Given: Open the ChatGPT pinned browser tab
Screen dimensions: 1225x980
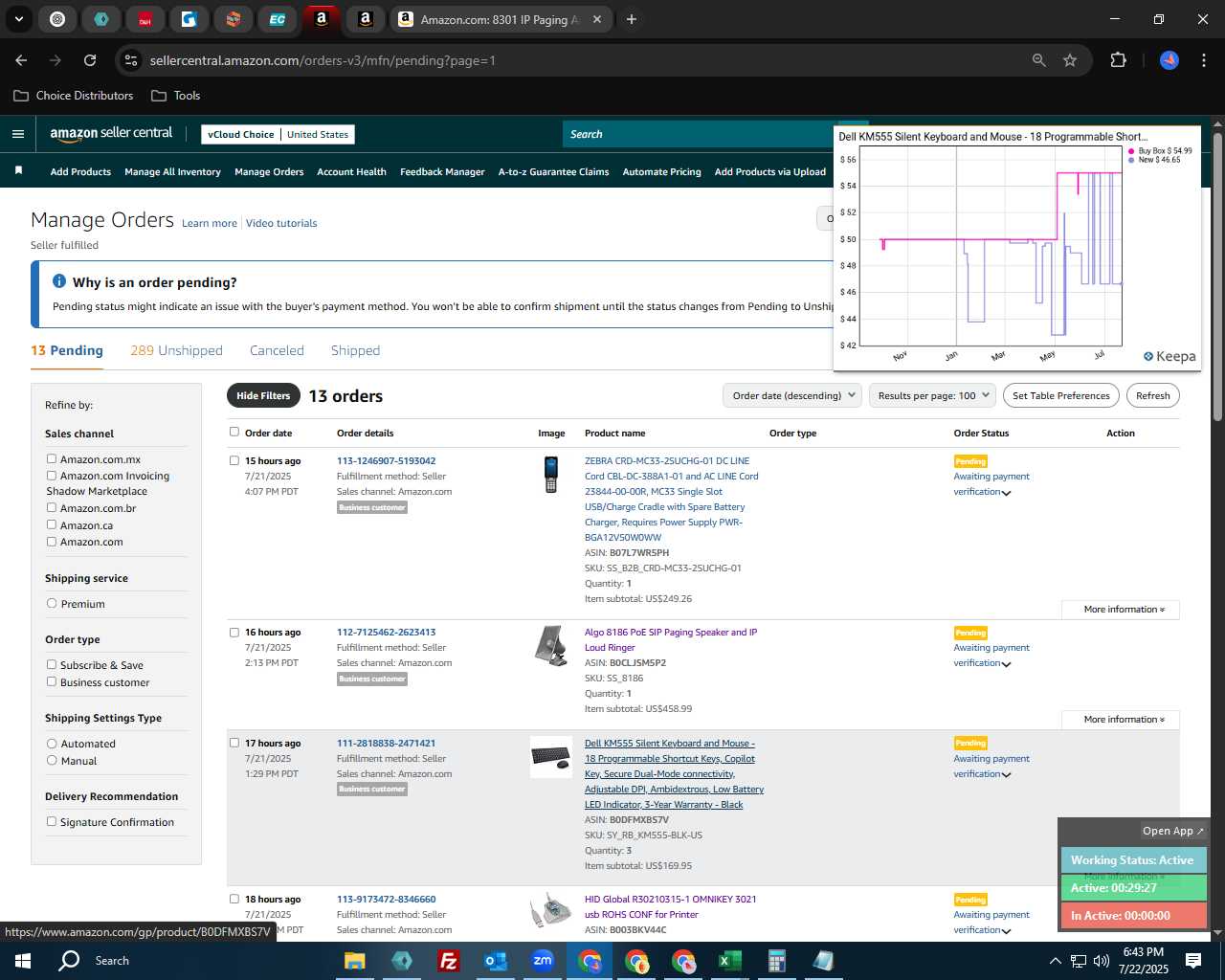Looking at the screenshot, I should tap(57, 19).
